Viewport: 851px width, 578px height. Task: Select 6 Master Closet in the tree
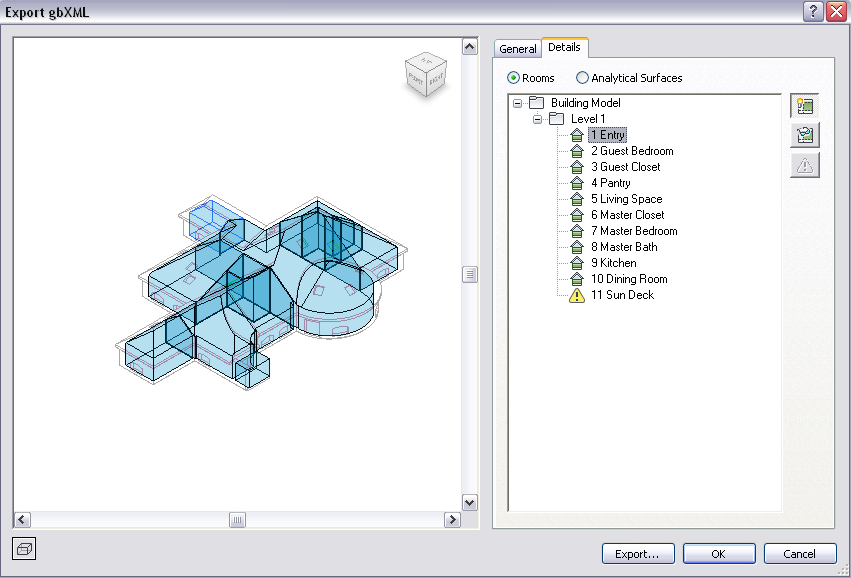tap(628, 215)
